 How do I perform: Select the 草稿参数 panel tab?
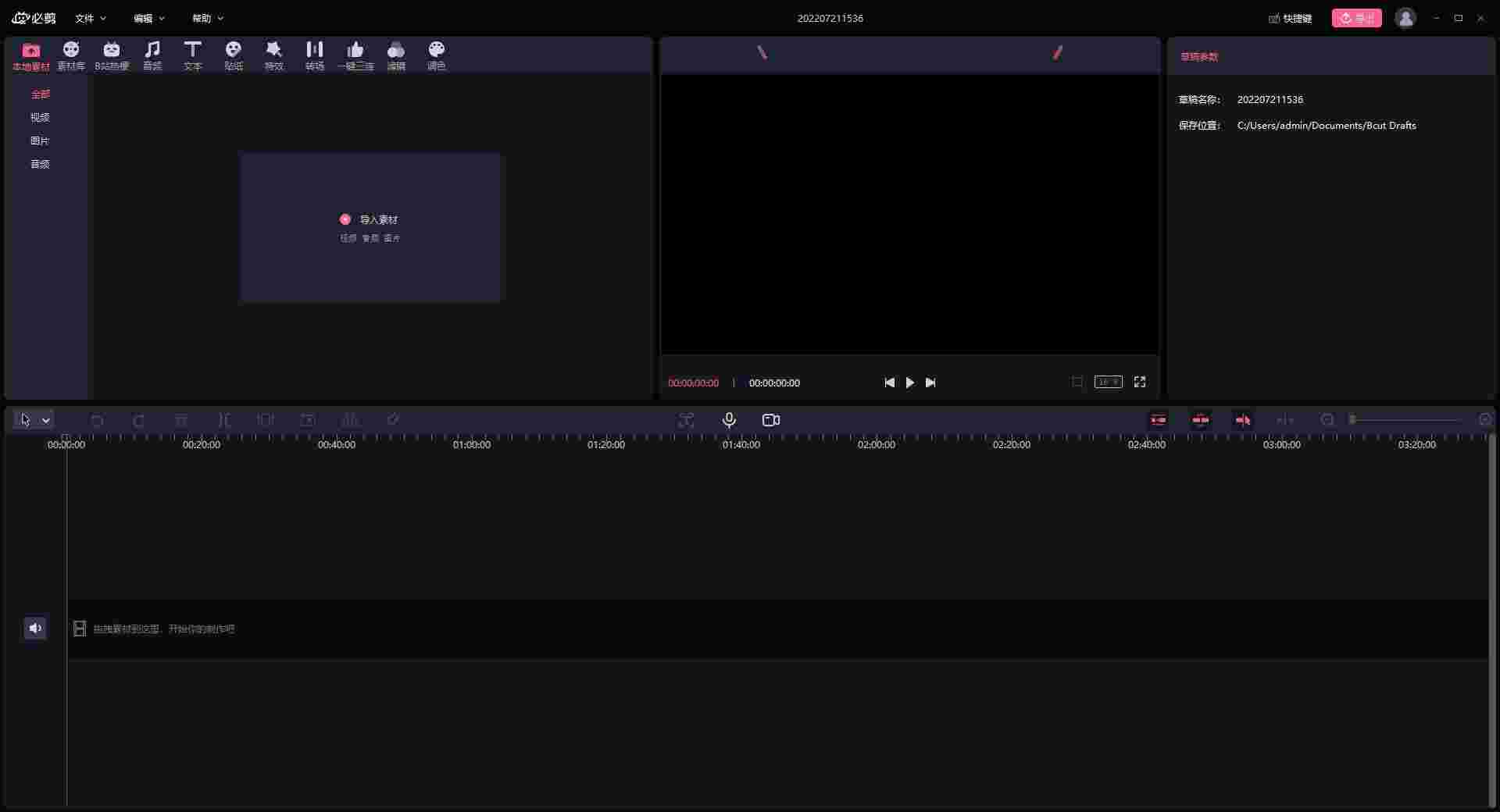[x=1199, y=57]
